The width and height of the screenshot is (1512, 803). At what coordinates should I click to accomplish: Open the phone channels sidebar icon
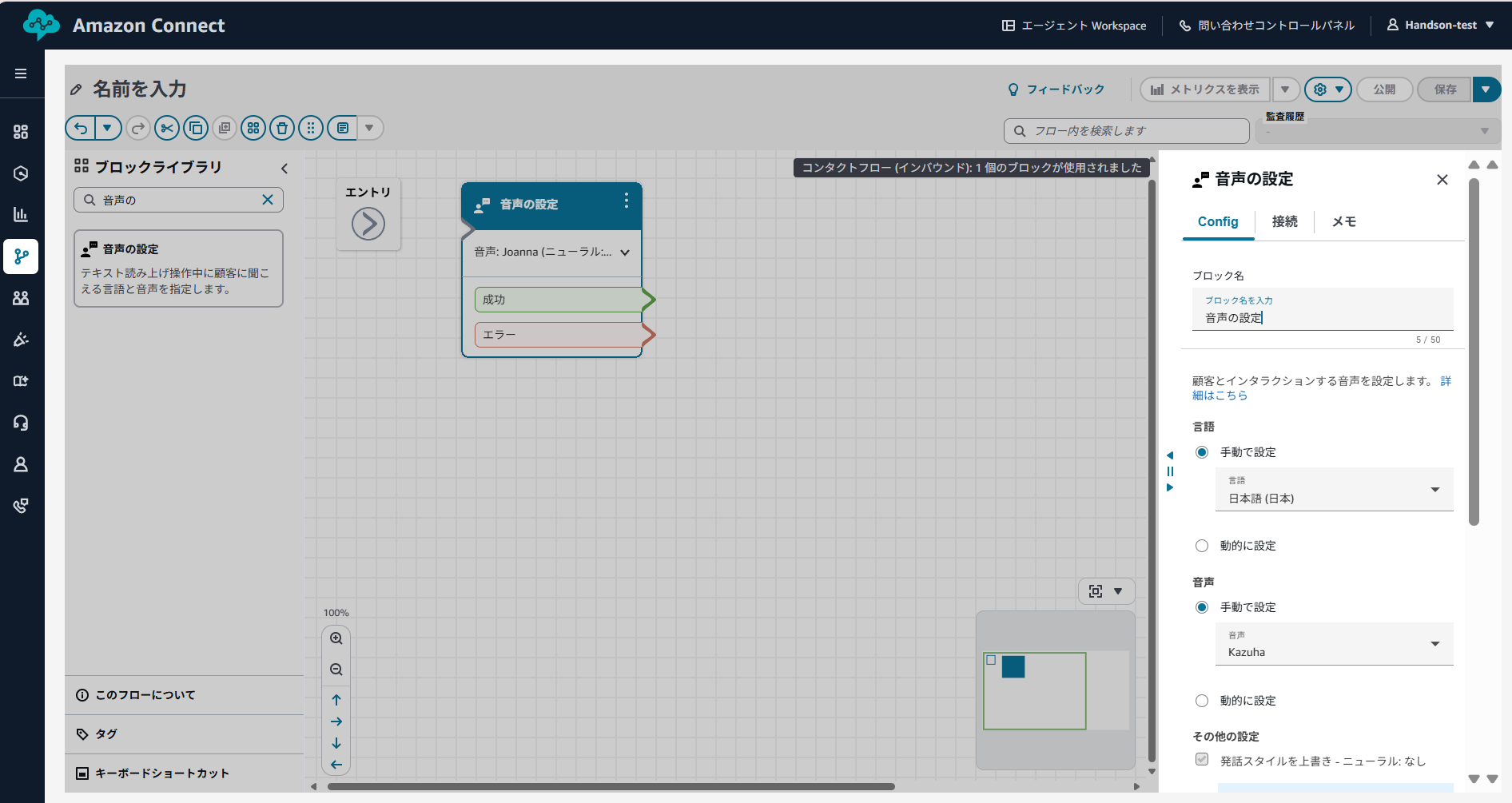[21, 506]
